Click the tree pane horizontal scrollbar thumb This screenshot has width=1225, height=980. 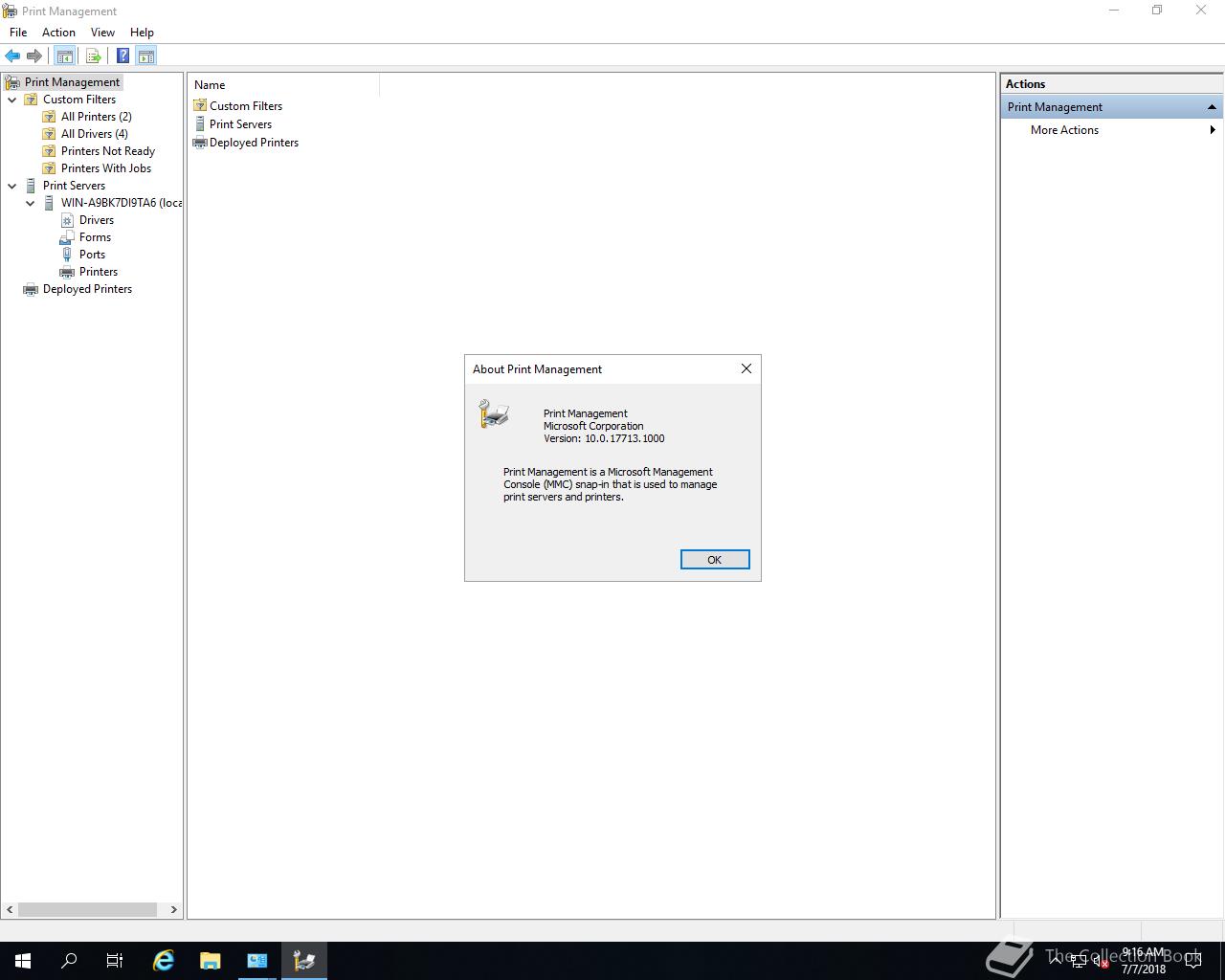click(87, 909)
